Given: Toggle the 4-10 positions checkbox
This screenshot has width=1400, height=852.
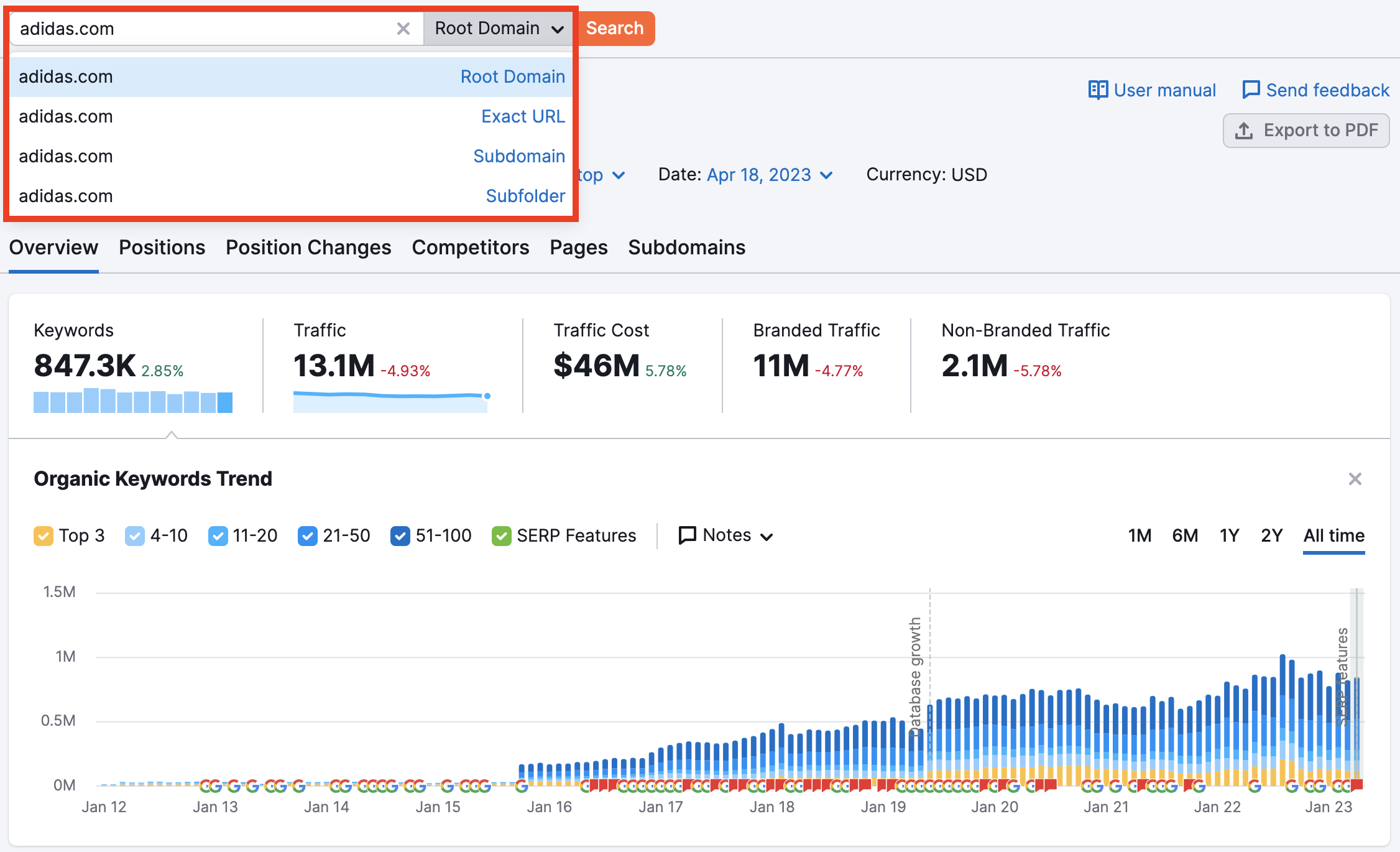Looking at the screenshot, I should tap(135, 536).
